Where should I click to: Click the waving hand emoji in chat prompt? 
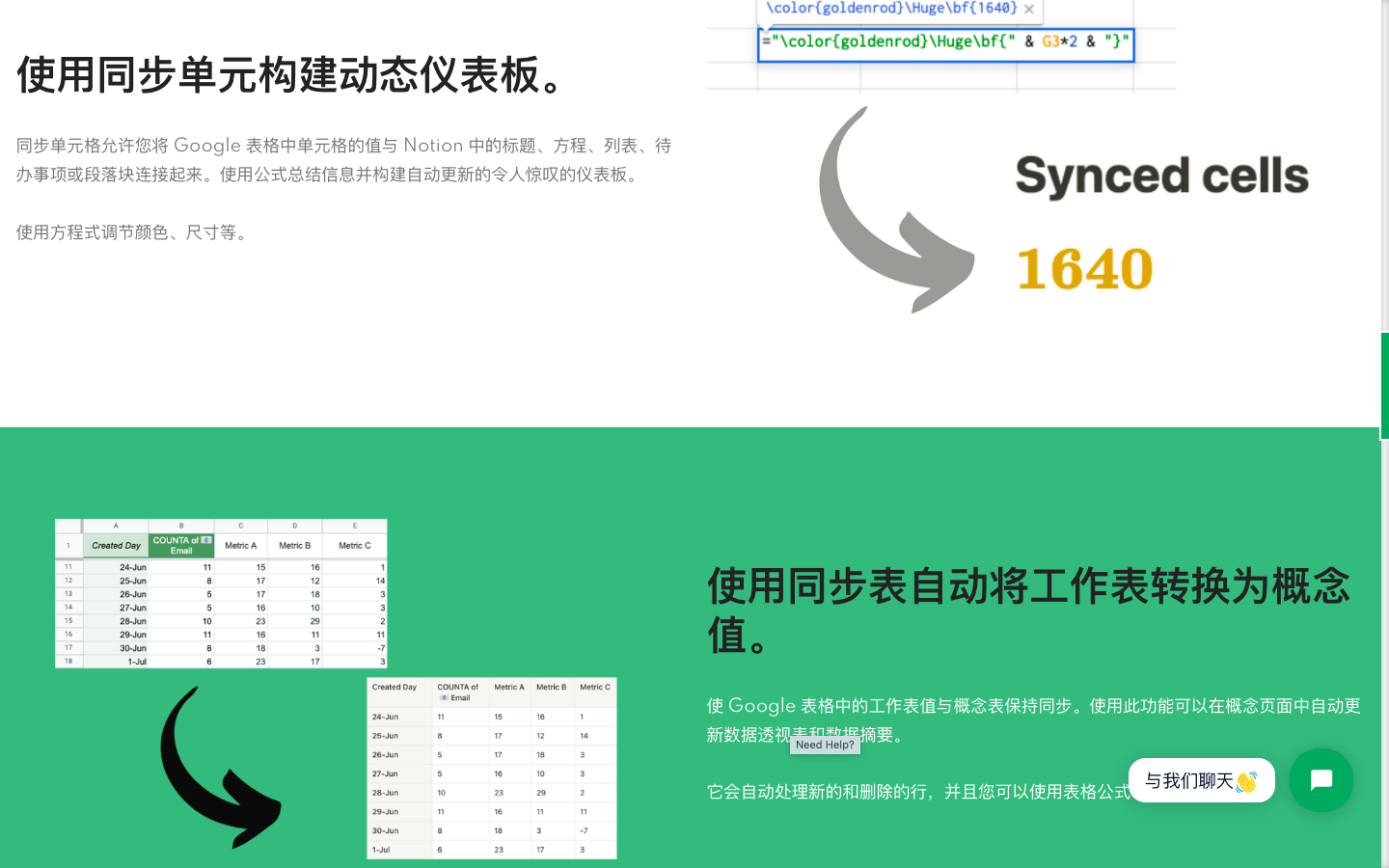tap(1247, 781)
